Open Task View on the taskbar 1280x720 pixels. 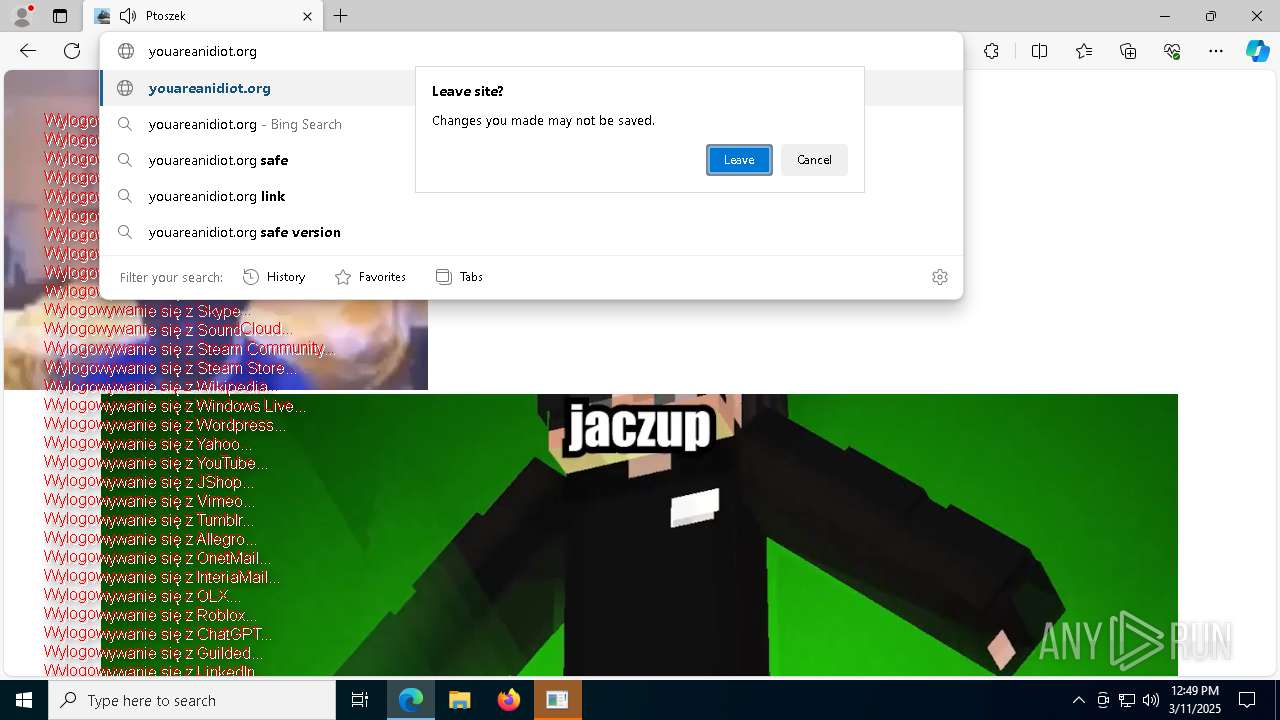pos(360,700)
